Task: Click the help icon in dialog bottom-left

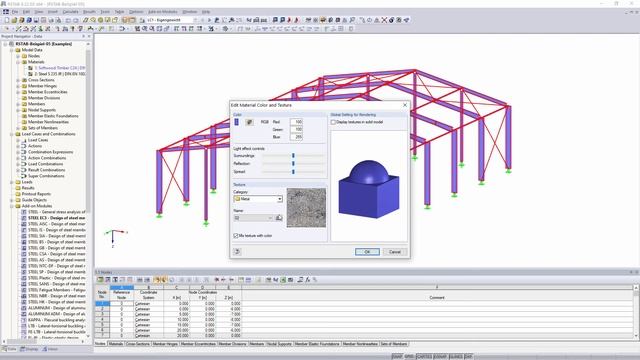Action: [x=237, y=252]
